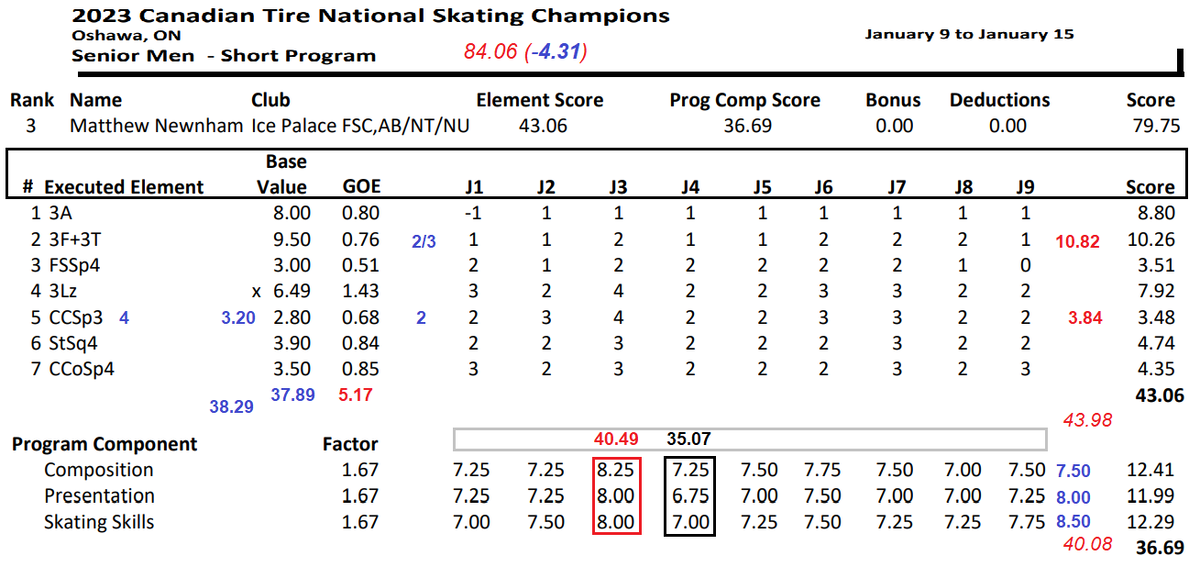Image resolution: width=1200 pixels, height=567 pixels.
Task: Click the blue 8.50 Skating Skills annotation
Action: (1074, 522)
